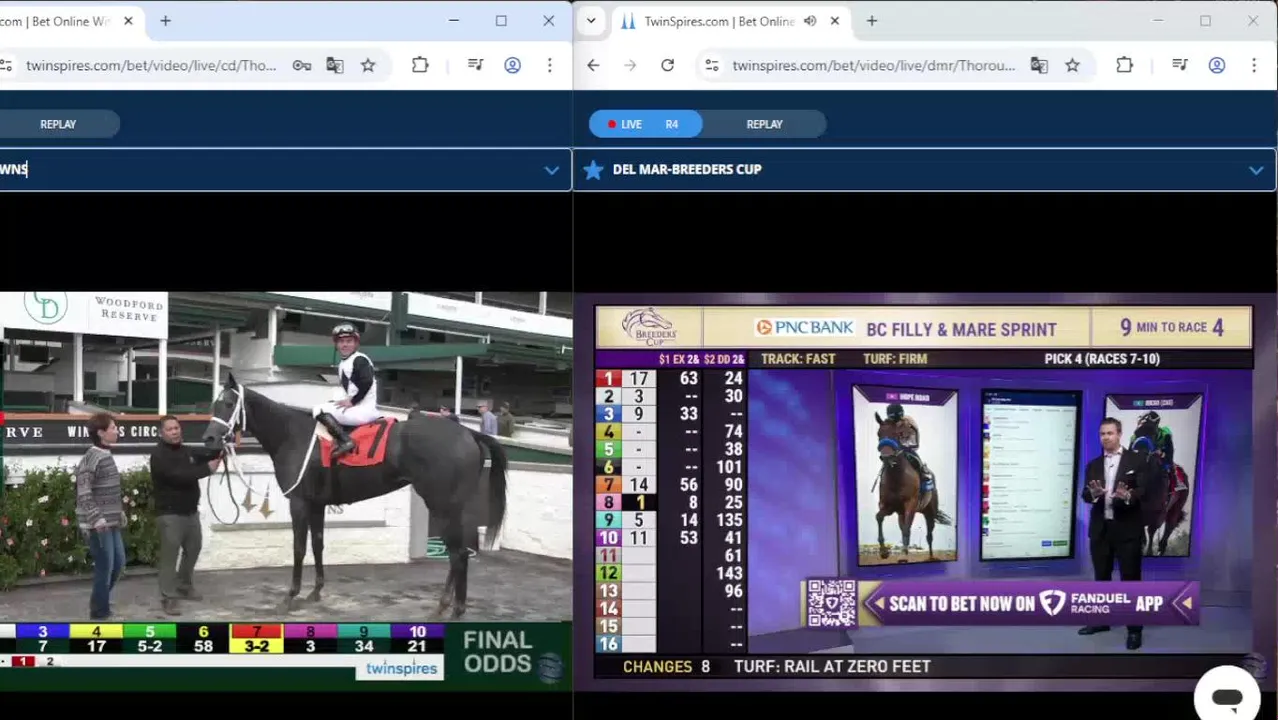Minimize the left browser window
1278x720 pixels.
[x=454, y=20]
